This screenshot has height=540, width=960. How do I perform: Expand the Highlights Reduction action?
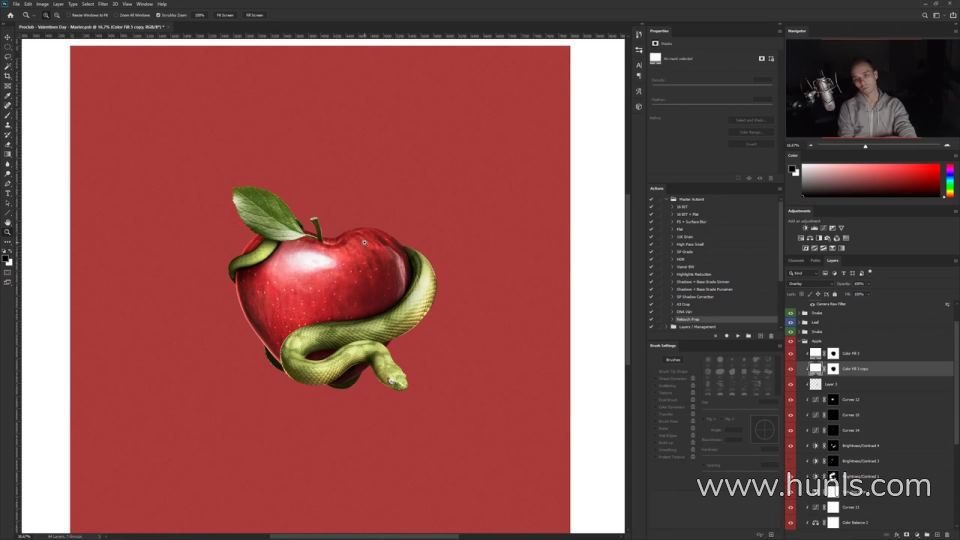(x=672, y=274)
